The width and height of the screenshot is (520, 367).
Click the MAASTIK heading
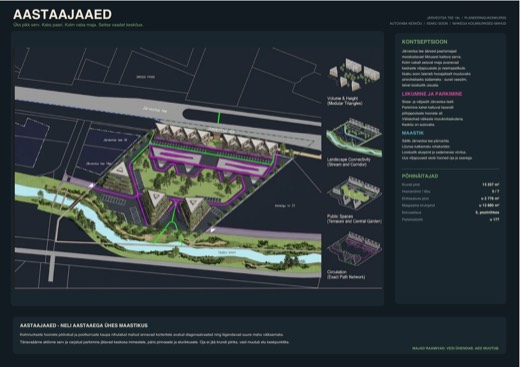click(413, 133)
